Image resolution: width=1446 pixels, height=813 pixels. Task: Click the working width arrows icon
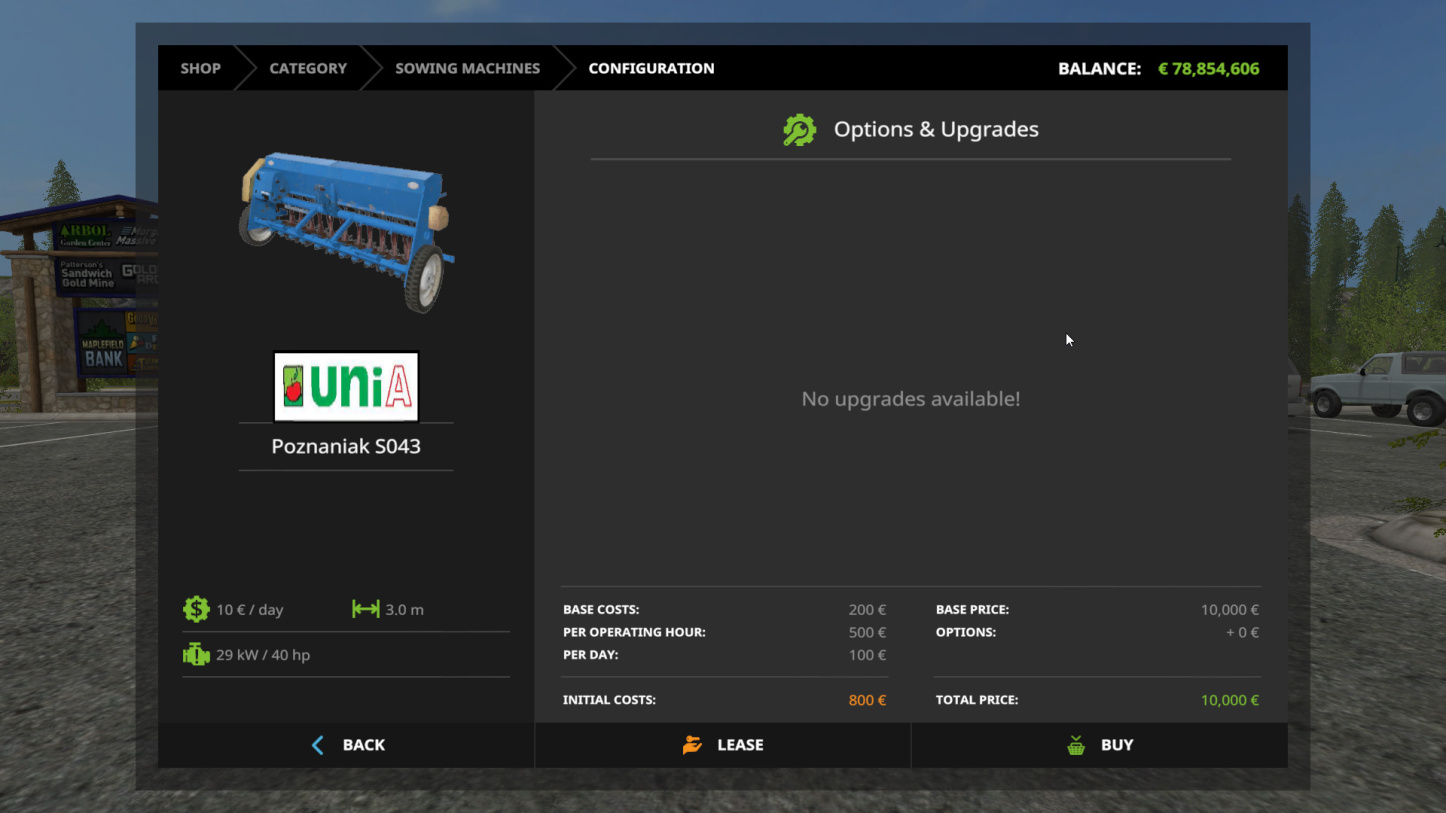coord(365,609)
